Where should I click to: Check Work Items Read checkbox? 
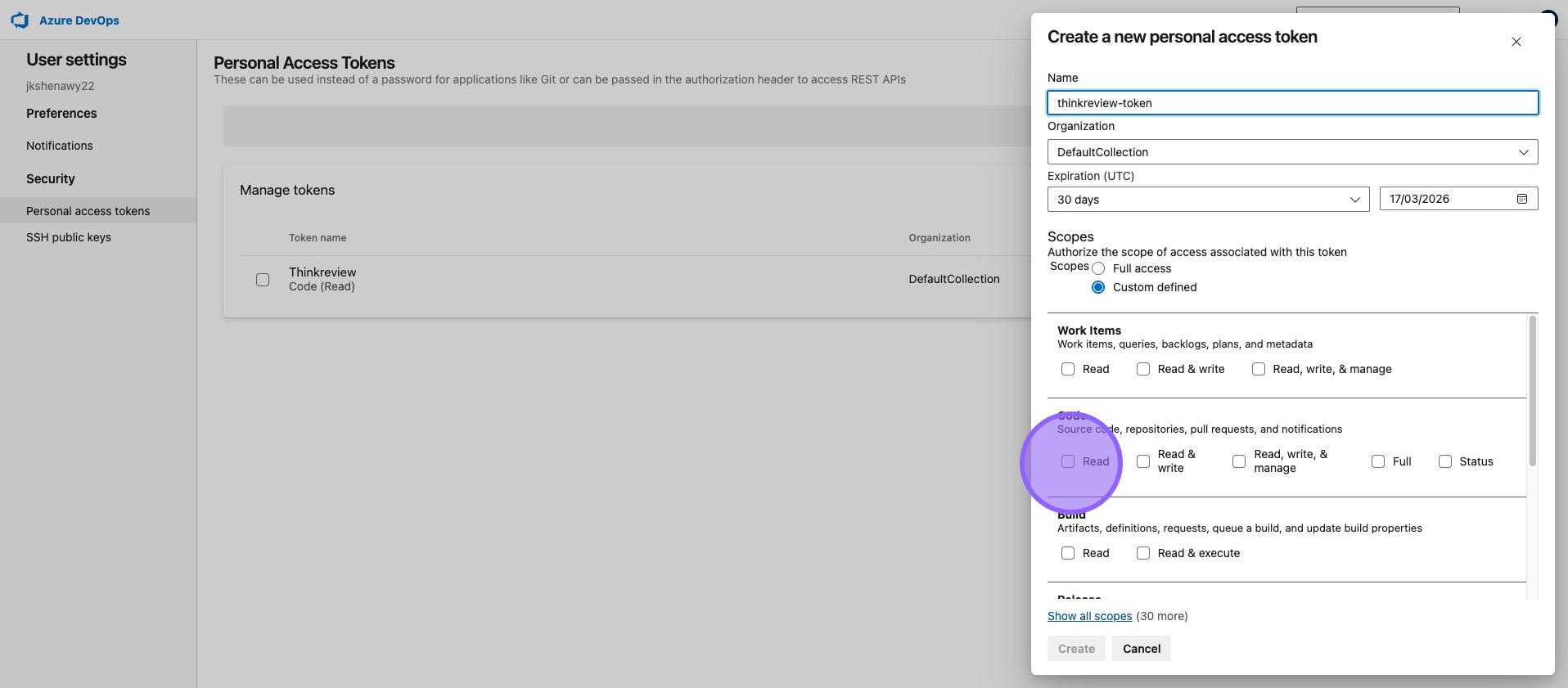click(1068, 369)
